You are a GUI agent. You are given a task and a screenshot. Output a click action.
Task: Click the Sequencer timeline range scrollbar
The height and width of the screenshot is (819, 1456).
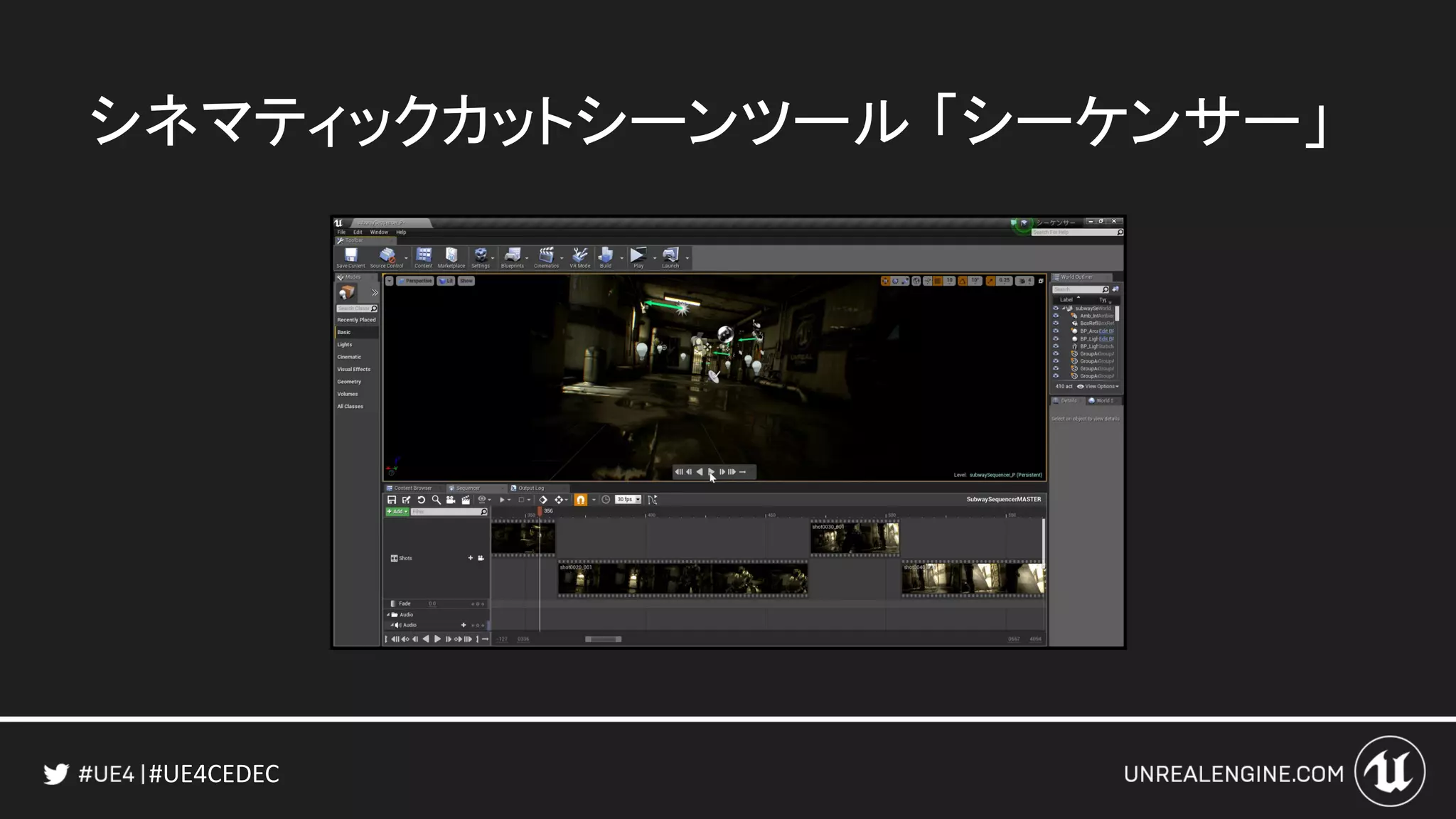(604, 639)
